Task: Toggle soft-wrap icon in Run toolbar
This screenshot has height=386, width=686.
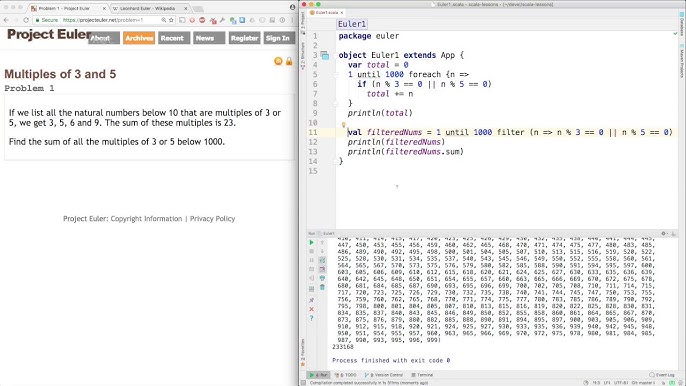Action: click(322, 260)
